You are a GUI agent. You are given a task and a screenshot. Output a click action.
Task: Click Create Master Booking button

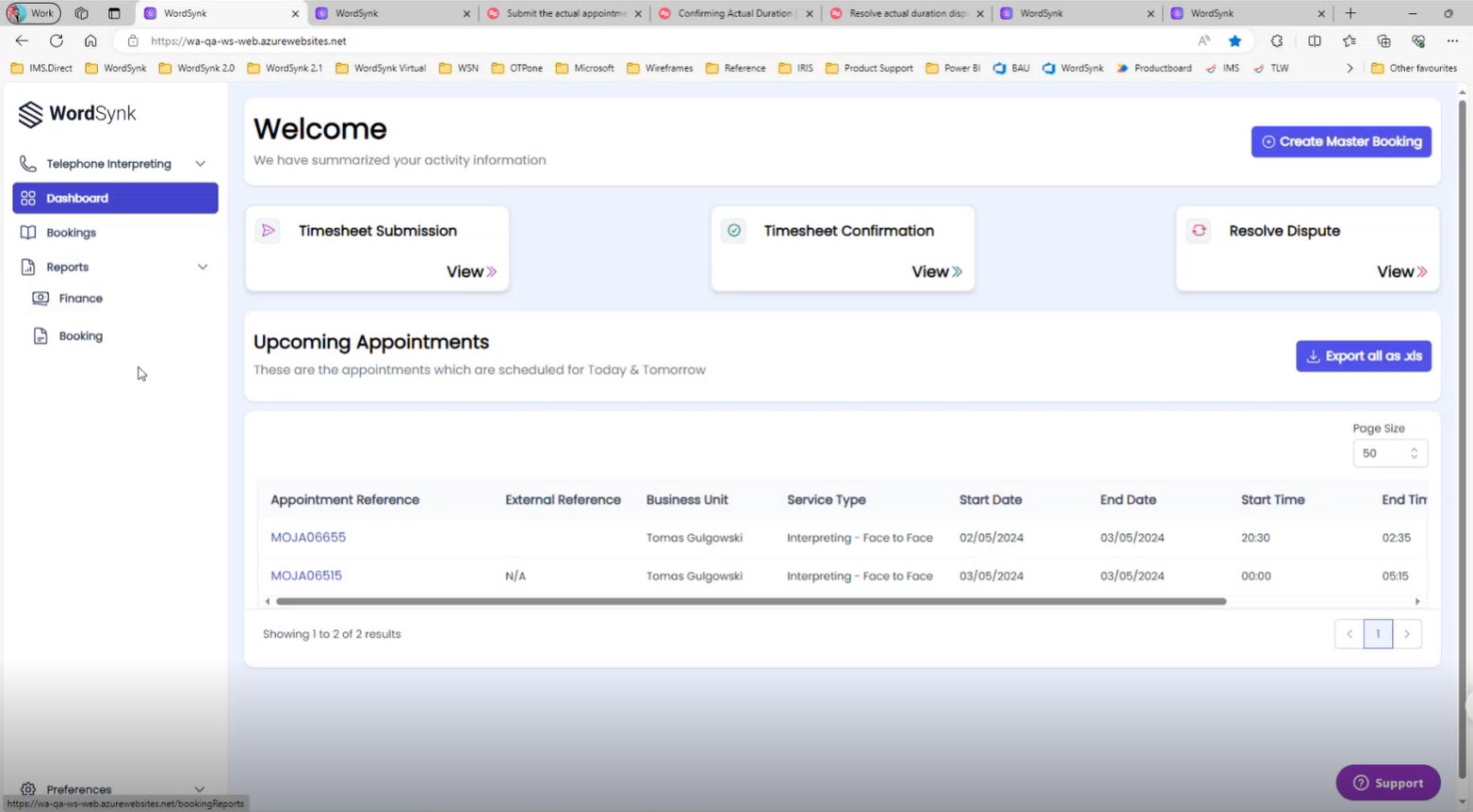coord(1340,142)
